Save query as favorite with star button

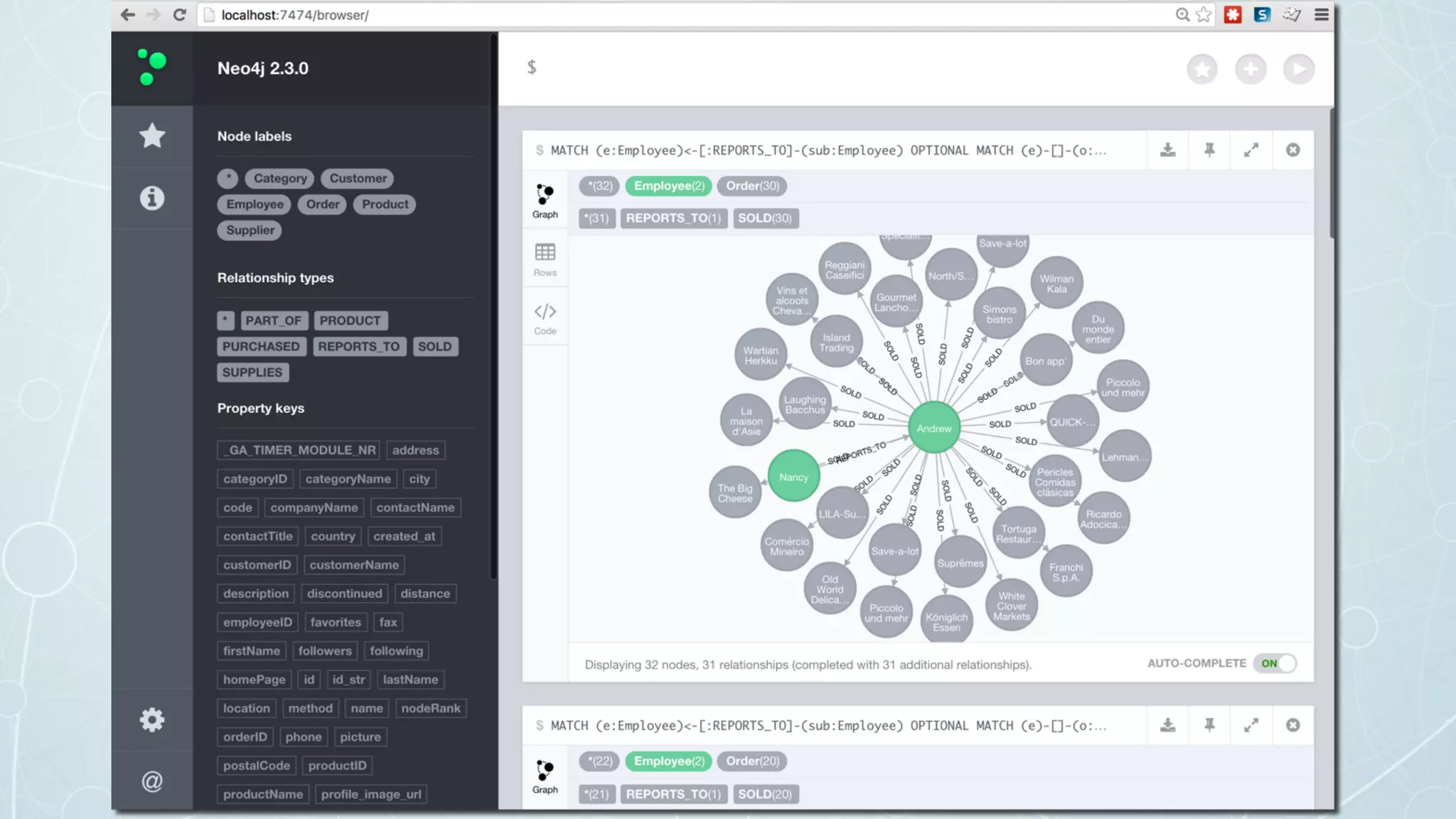[1202, 69]
